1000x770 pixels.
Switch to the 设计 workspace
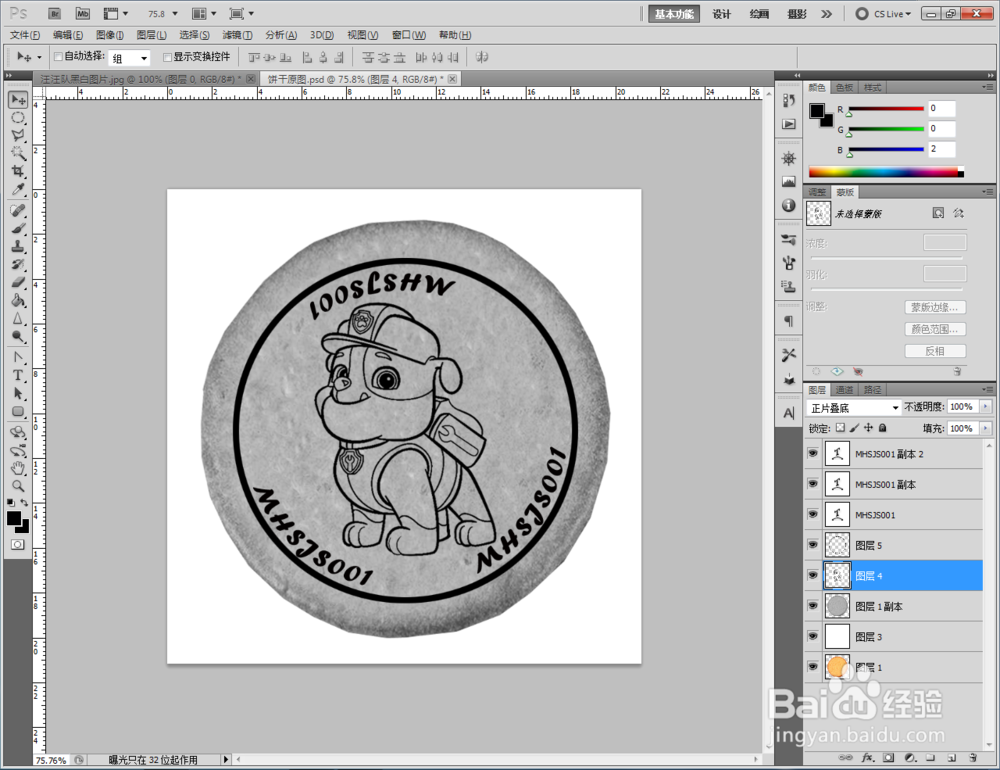click(721, 14)
